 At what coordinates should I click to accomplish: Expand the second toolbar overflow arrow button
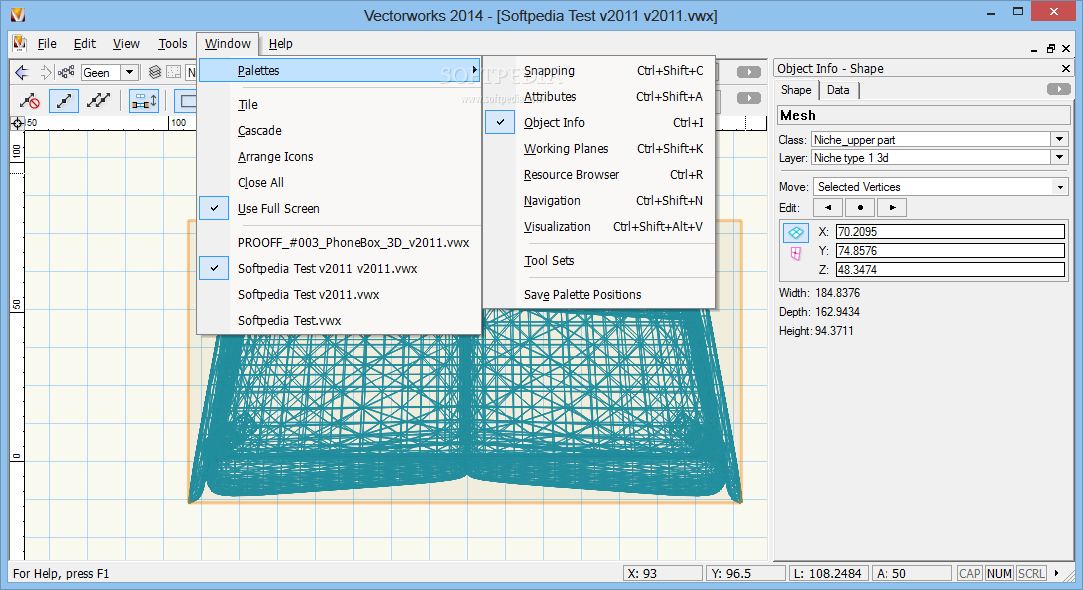click(x=749, y=98)
